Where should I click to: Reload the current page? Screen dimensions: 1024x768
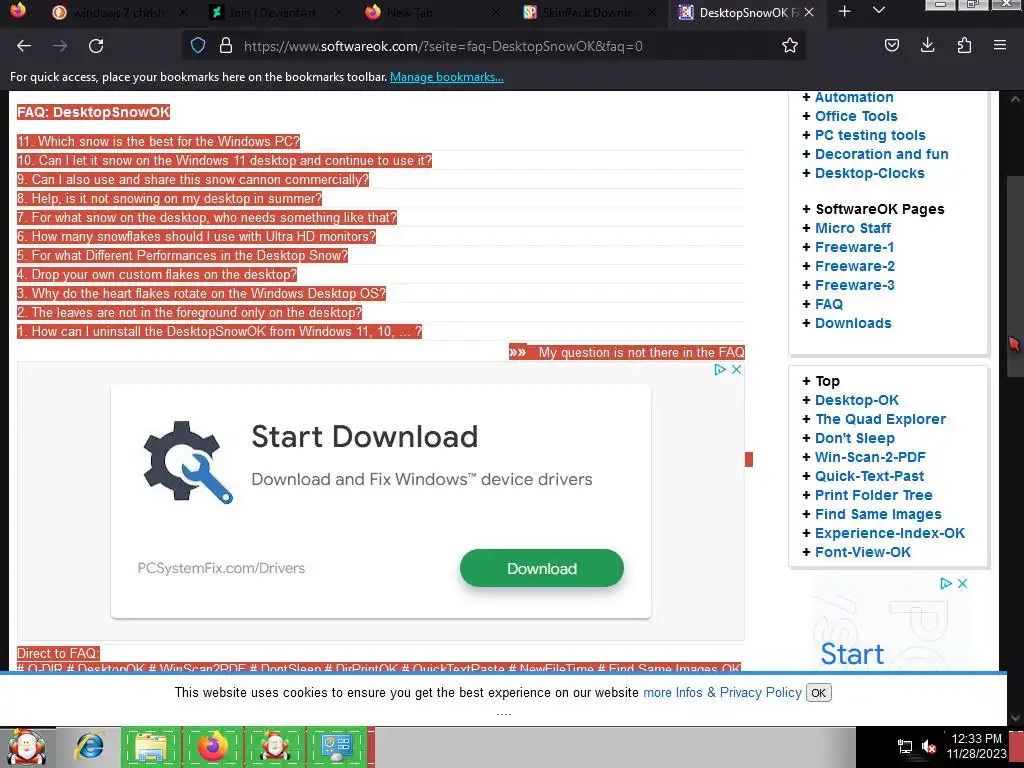pyautogui.click(x=96, y=46)
